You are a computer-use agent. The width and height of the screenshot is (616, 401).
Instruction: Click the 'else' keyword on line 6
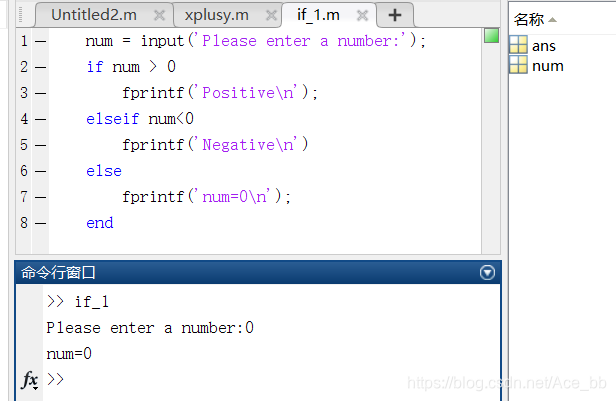pyautogui.click(x=104, y=171)
